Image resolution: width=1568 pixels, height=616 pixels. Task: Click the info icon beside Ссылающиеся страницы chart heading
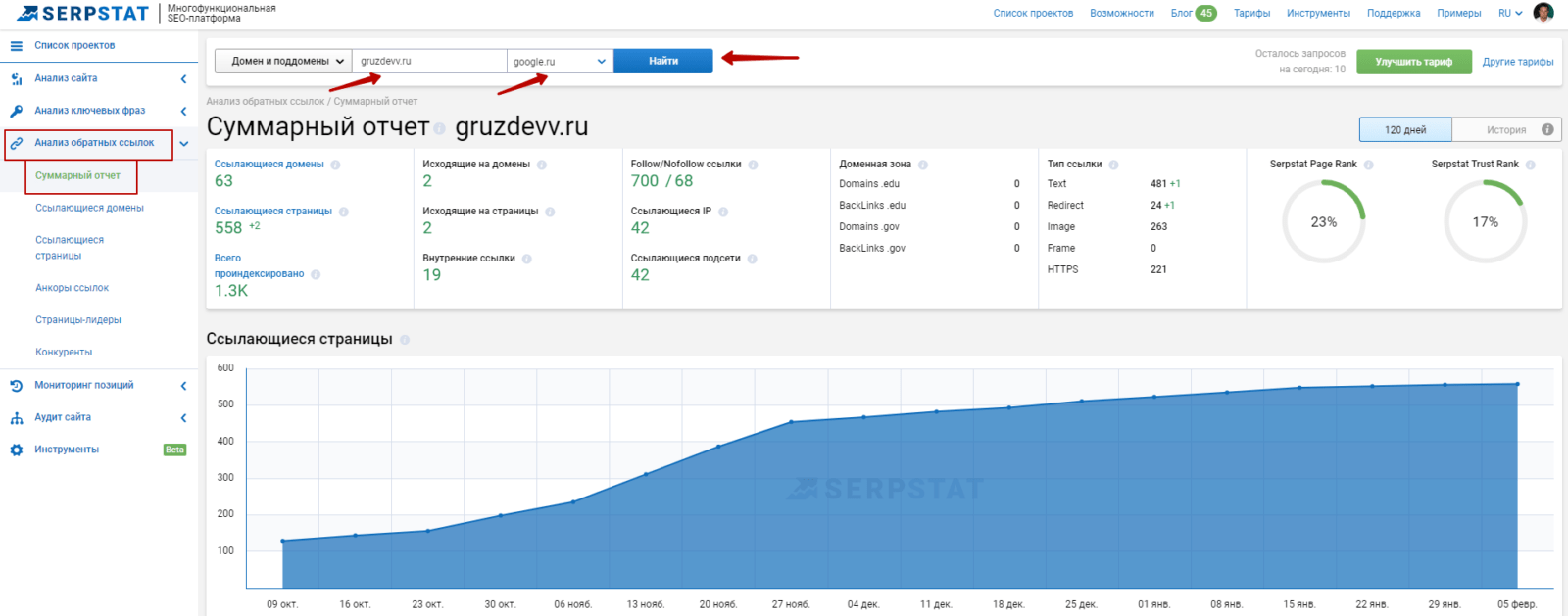[405, 340]
